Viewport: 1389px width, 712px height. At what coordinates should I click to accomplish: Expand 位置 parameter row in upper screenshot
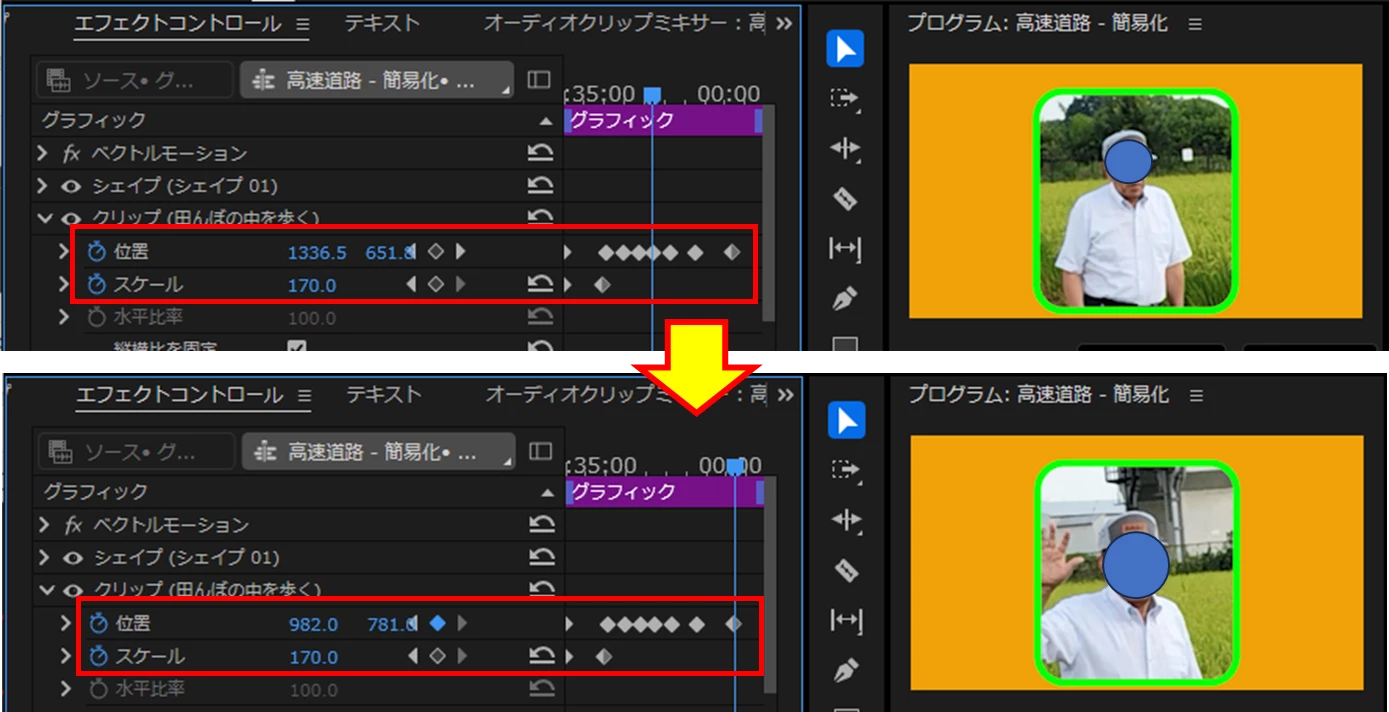[x=65, y=252]
